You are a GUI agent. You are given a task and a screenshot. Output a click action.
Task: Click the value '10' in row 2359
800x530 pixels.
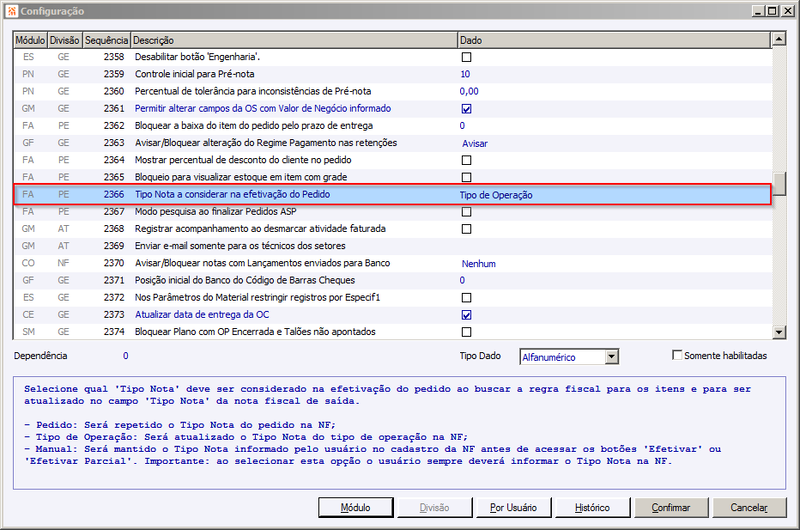465,74
